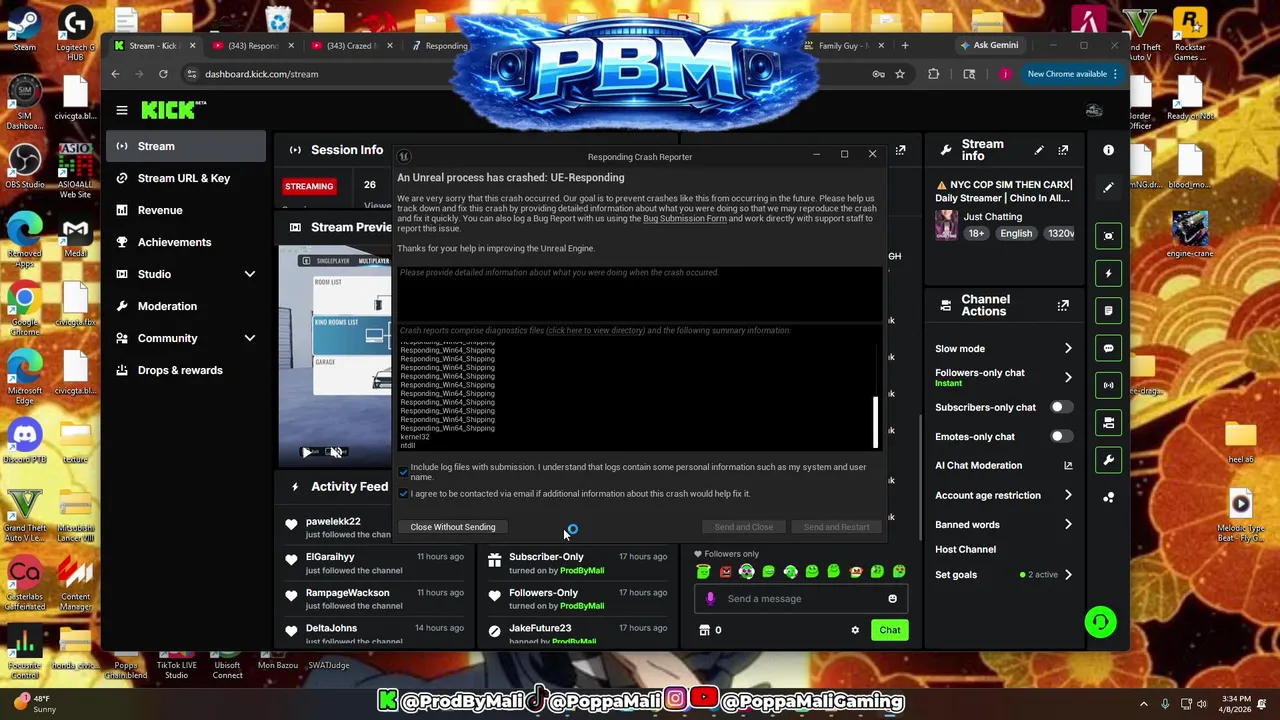The image size is (1280, 720).
Task: Click the green Chat send button
Action: pos(889,630)
